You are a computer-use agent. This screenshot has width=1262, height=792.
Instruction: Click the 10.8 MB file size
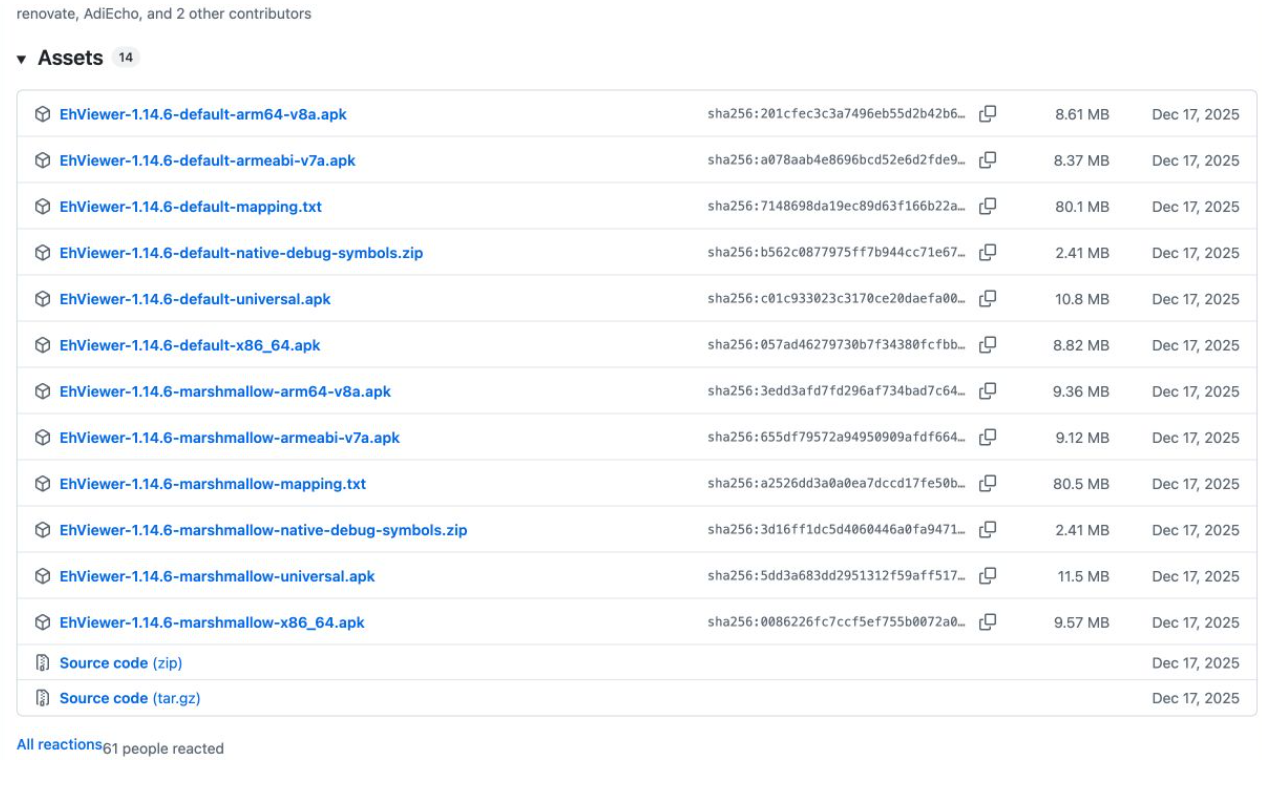coord(1082,299)
